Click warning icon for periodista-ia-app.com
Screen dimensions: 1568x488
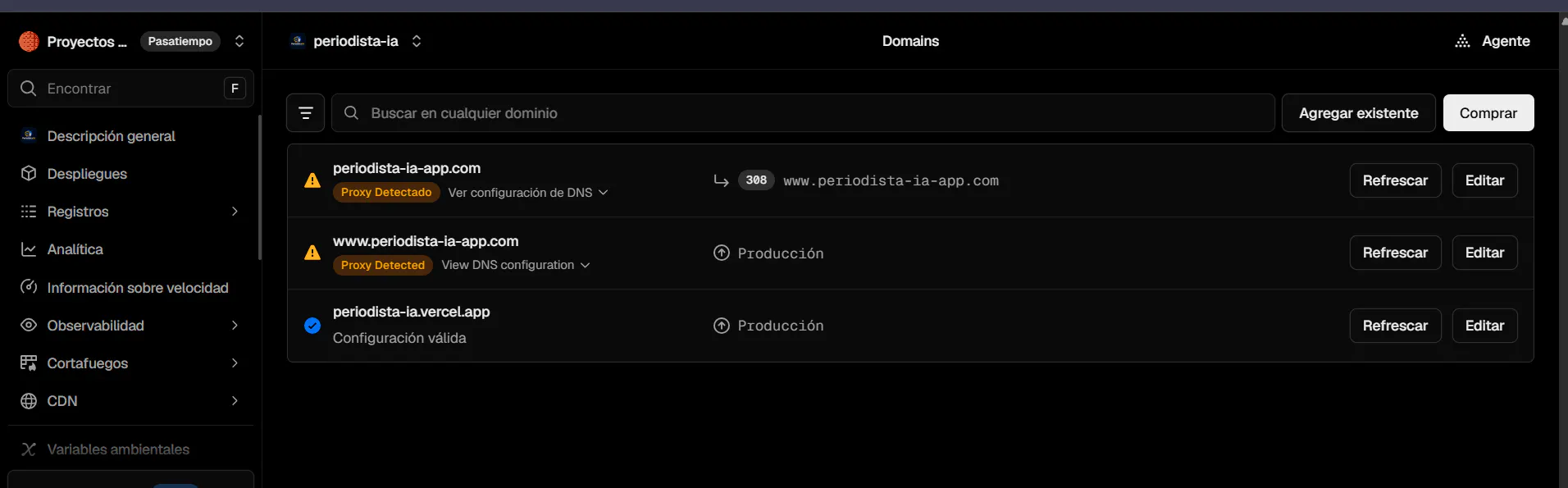(312, 180)
